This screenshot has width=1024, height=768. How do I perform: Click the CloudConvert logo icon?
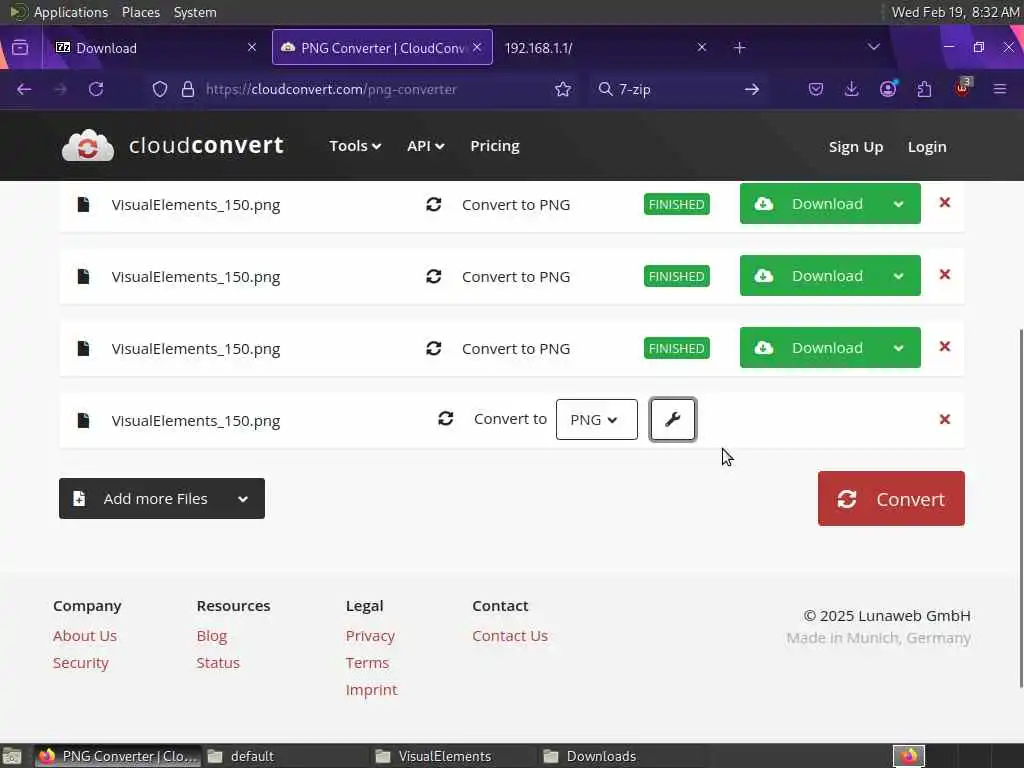(88, 146)
